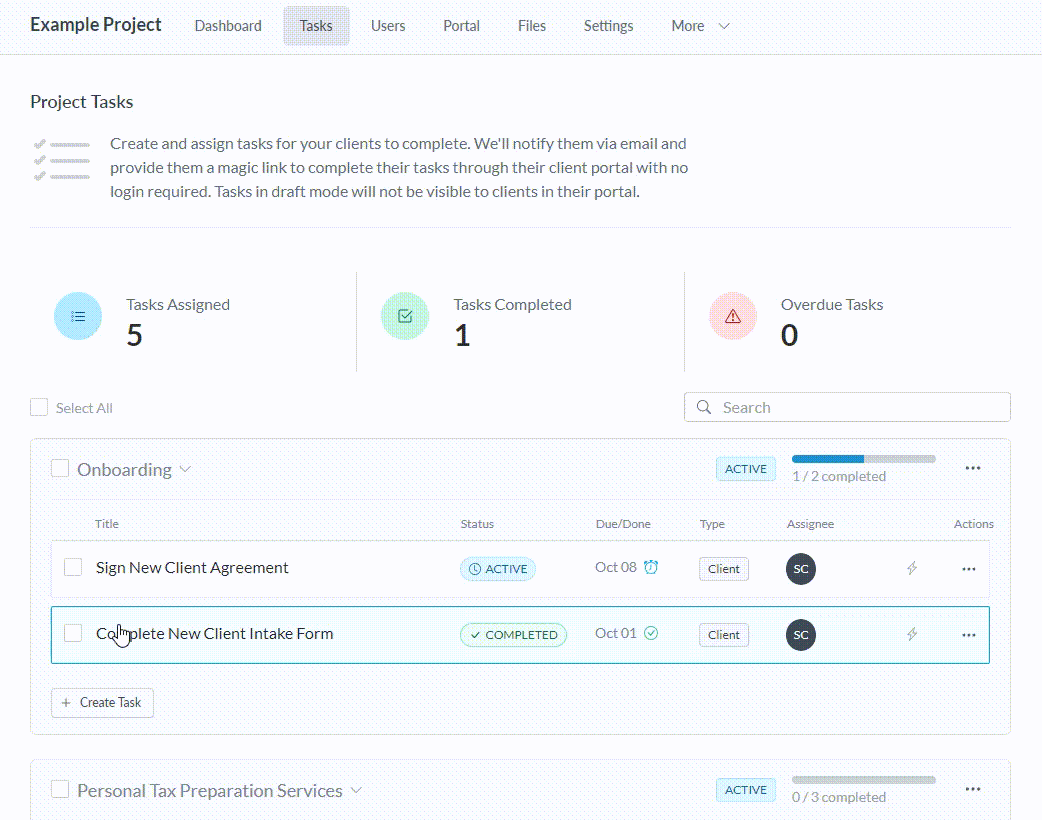
Task: Open the Onboarding group three-dot menu
Action: click(x=972, y=468)
